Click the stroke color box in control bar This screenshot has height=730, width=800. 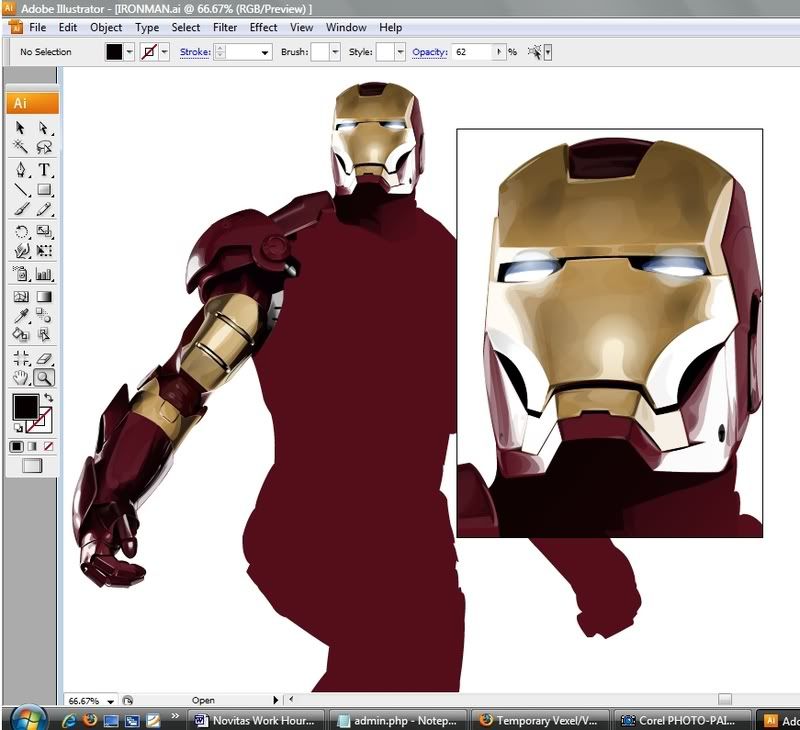pos(149,52)
